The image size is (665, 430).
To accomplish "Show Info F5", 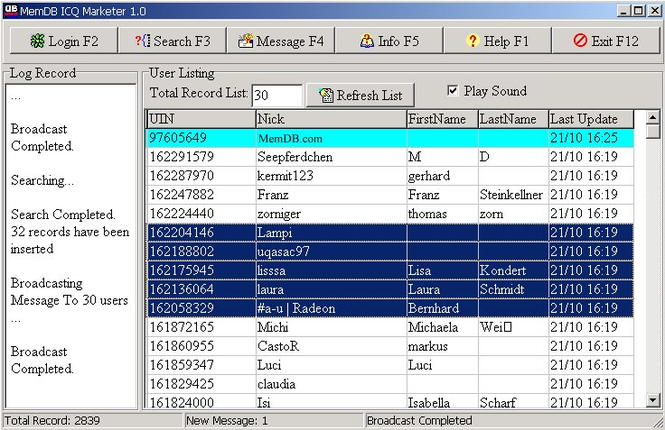I will [x=389, y=41].
